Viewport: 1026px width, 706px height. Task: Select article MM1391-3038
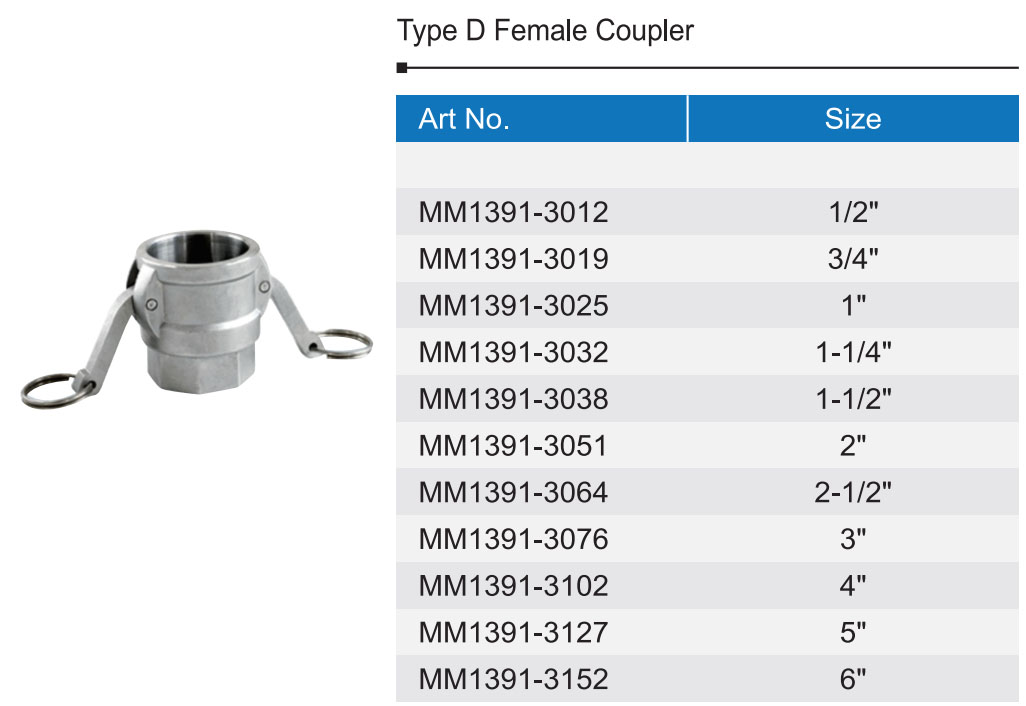click(x=513, y=399)
